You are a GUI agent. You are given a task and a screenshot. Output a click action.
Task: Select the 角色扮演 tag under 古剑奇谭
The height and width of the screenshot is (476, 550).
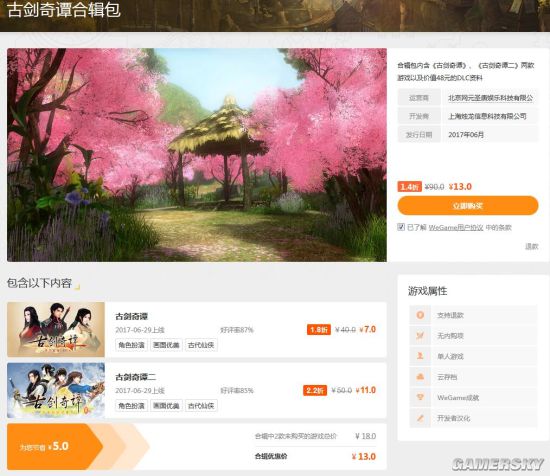(x=131, y=345)
